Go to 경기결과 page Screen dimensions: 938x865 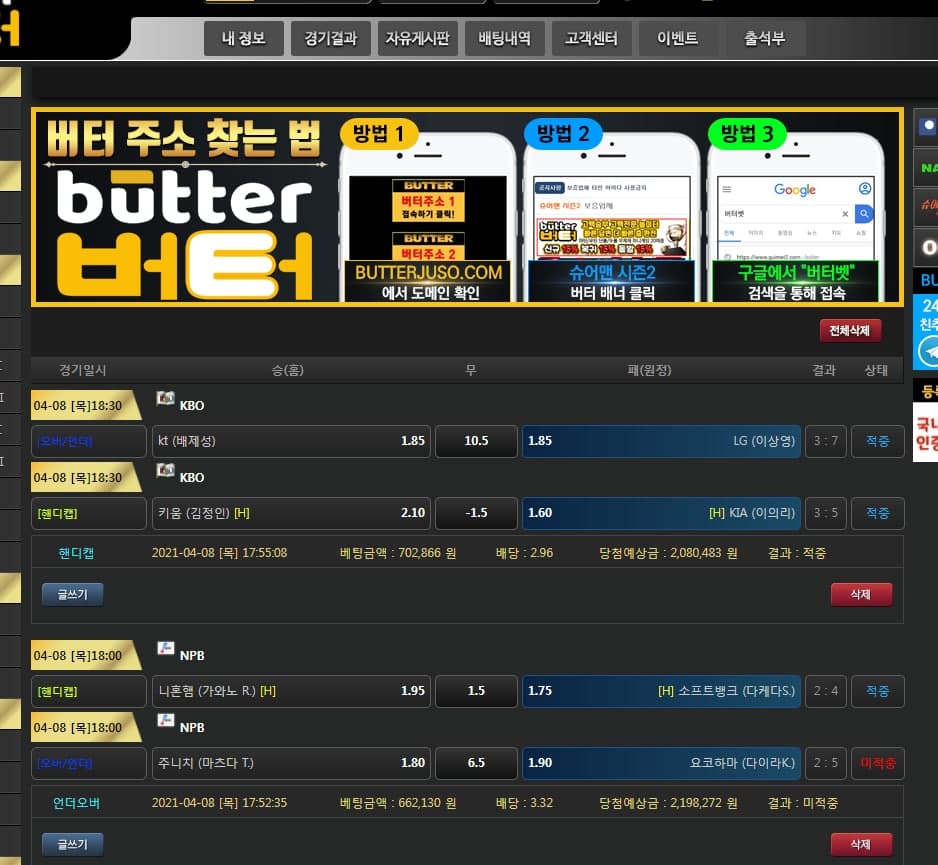point(331,40)
